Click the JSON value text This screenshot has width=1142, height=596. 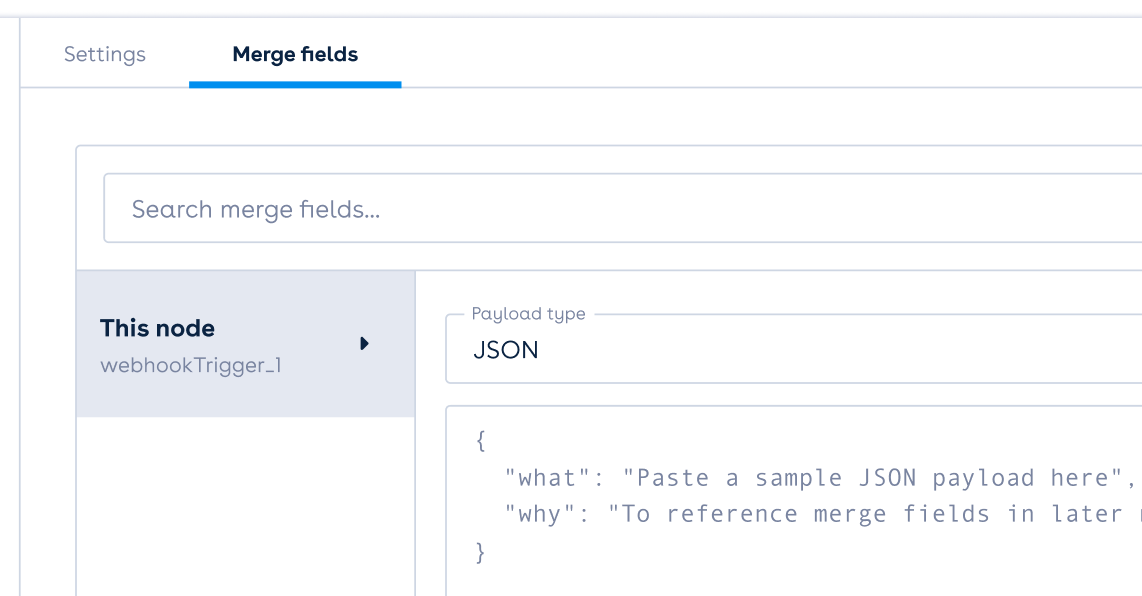pos(505,350)
